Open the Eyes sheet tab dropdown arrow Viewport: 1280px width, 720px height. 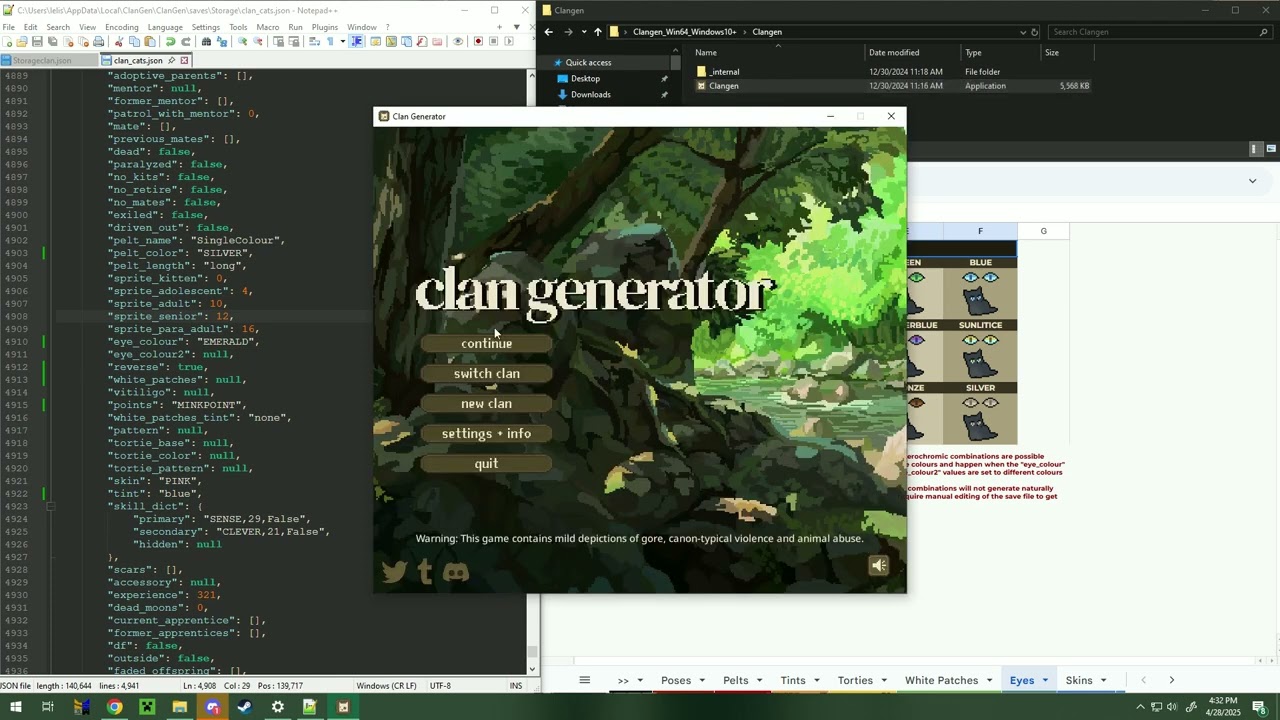(1045, 680)
